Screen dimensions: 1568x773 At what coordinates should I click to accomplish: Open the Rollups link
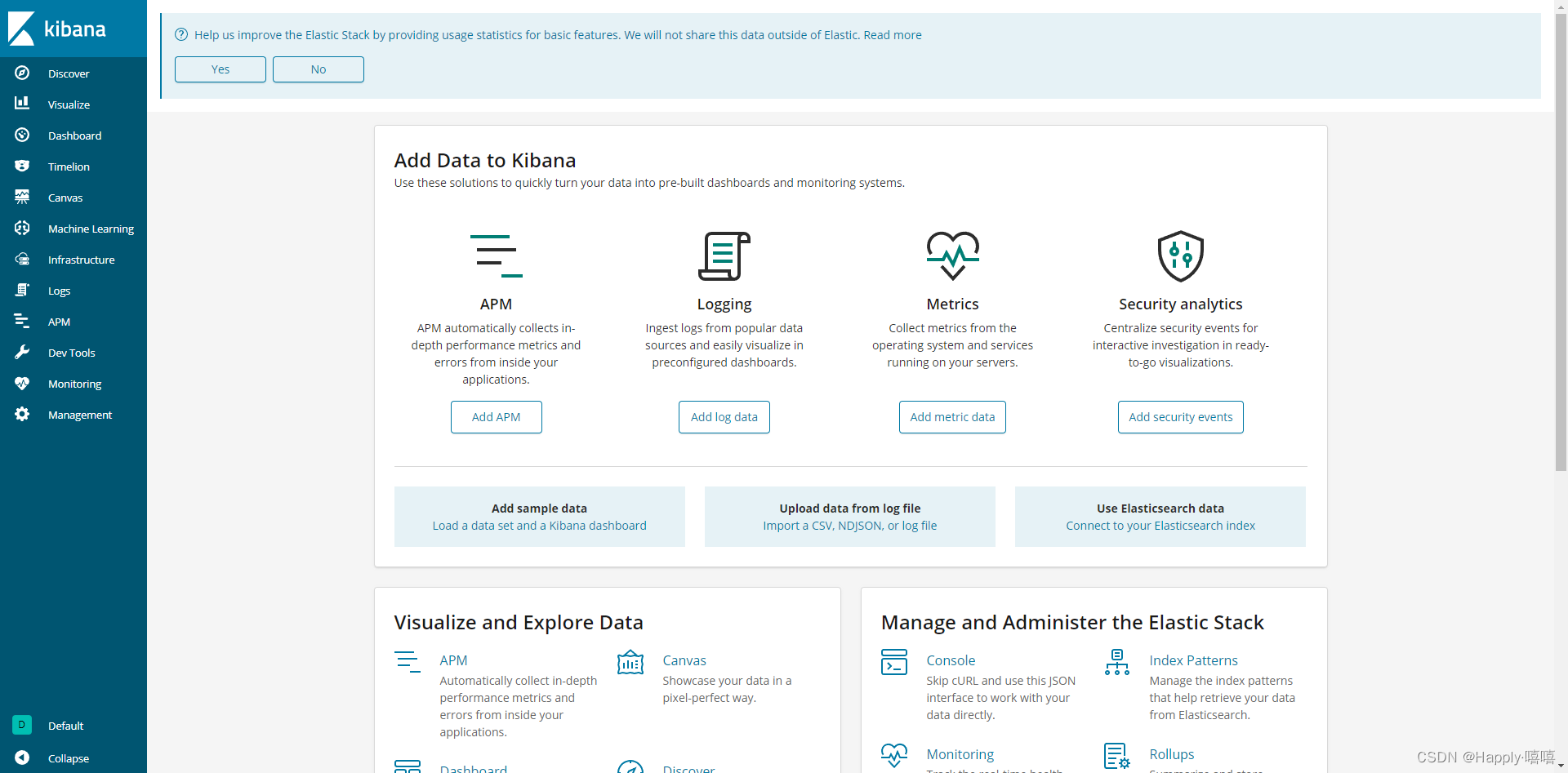[x=1171, y=754]
